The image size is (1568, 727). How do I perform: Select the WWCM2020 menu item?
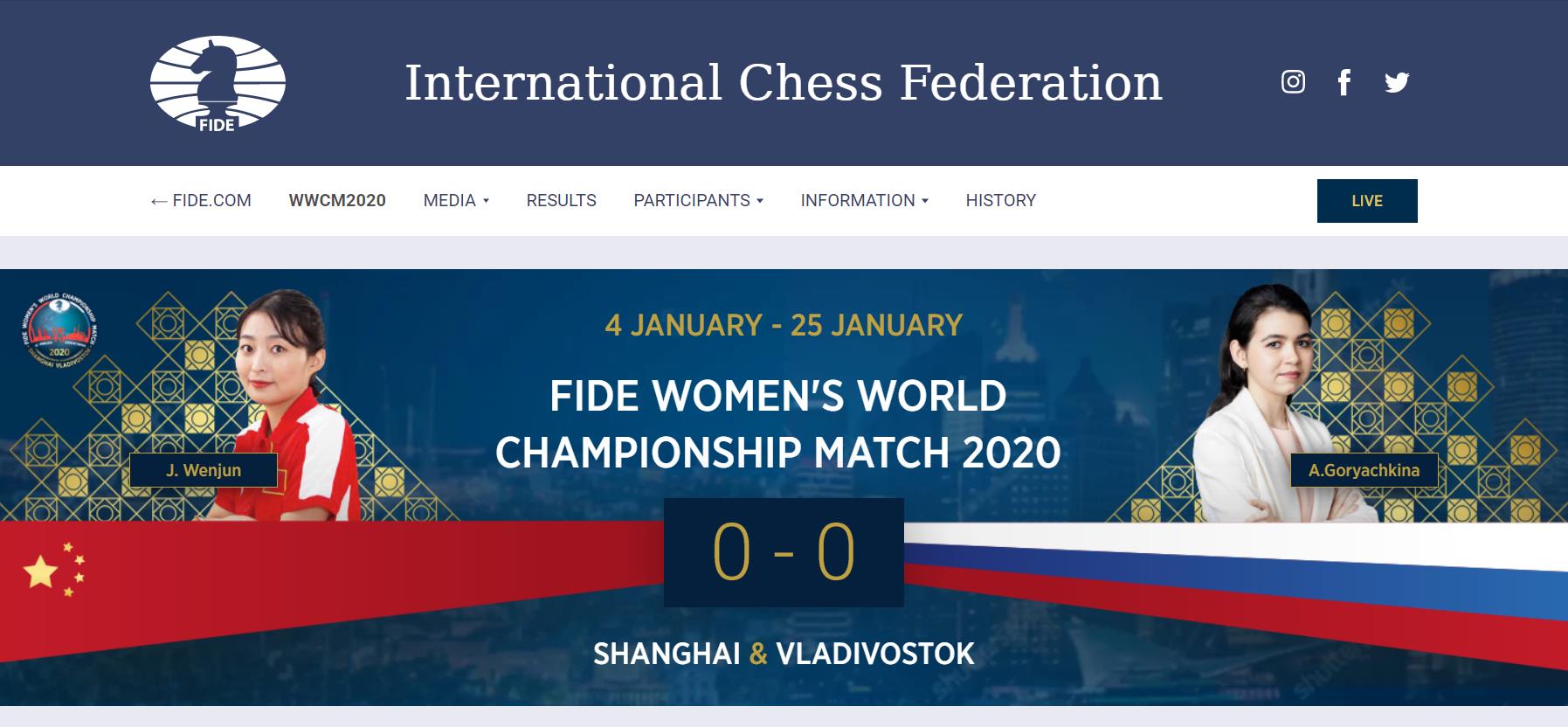[337, 200]
